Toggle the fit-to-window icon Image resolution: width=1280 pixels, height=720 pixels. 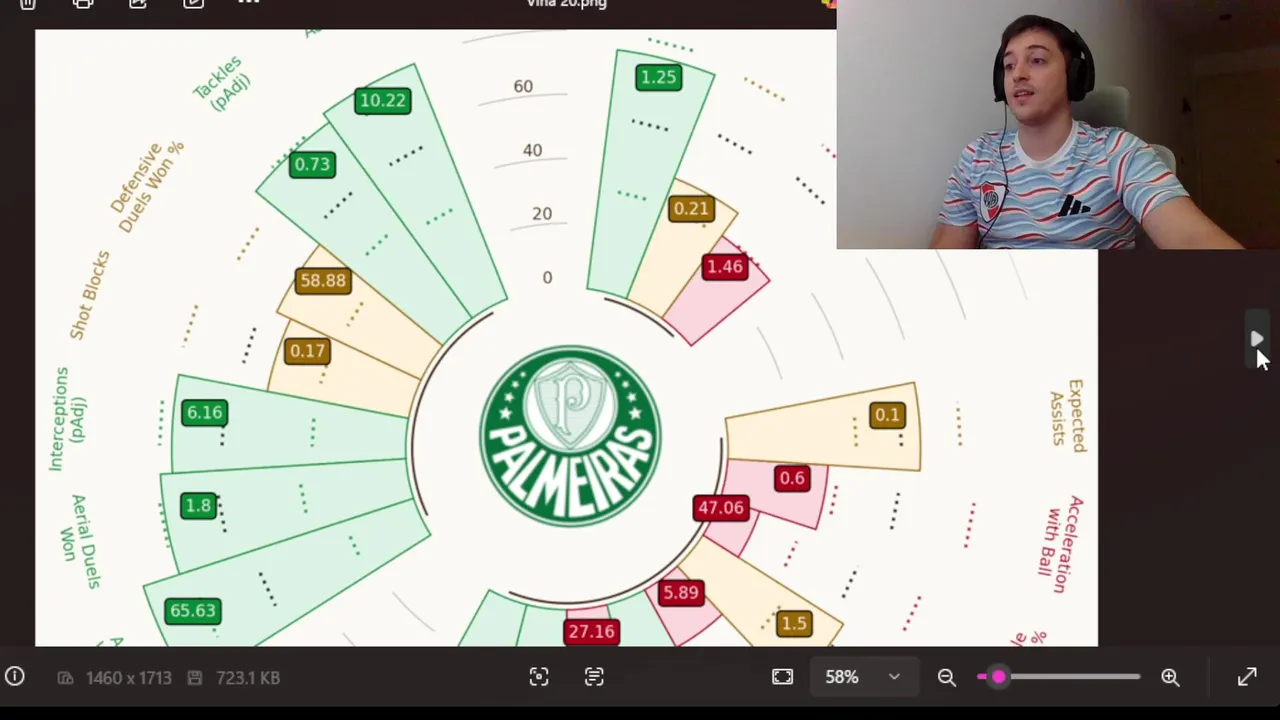(x=782, y=677)
